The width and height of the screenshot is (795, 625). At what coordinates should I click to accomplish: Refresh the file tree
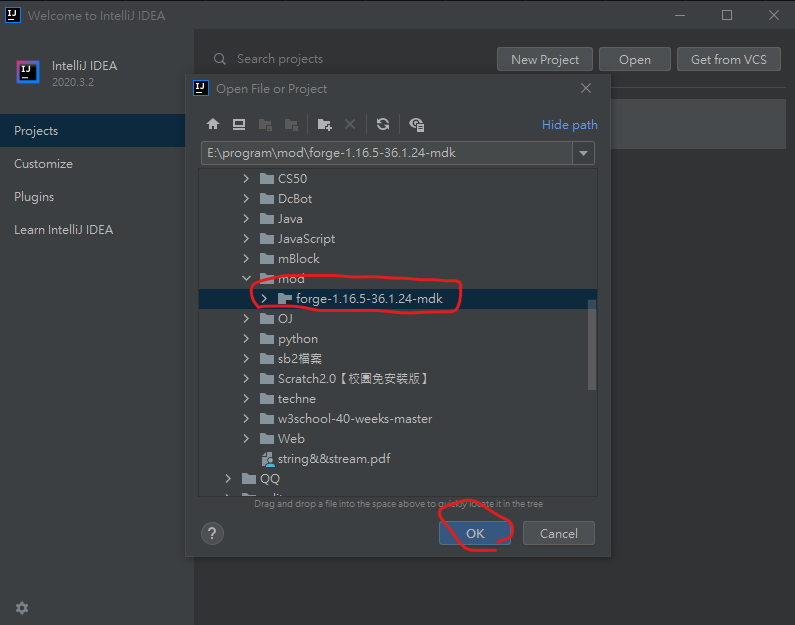point(383,124)
